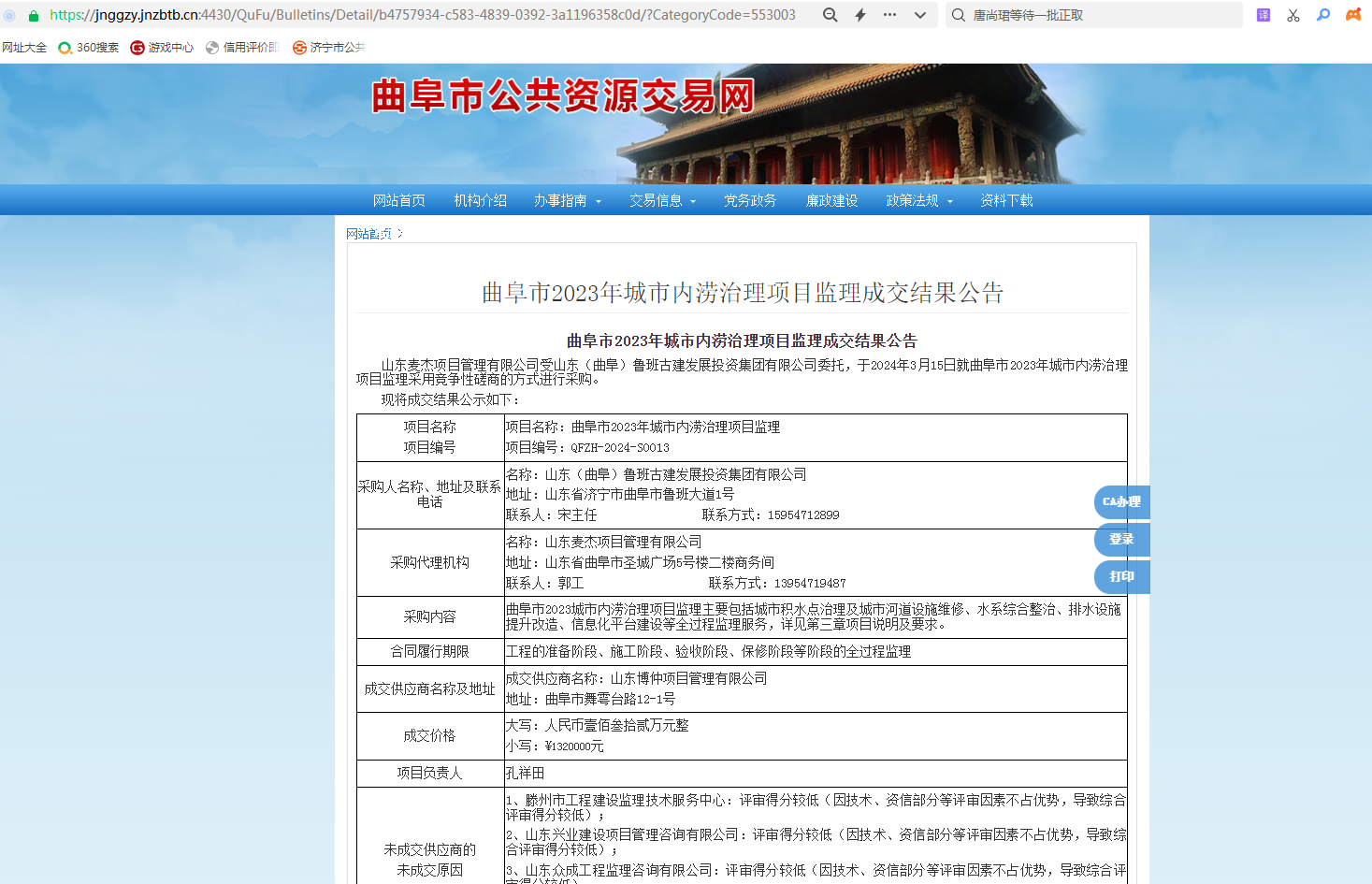Click the 登录 floating button
Screen dimensions: 1372x884
coord(1121,540)
